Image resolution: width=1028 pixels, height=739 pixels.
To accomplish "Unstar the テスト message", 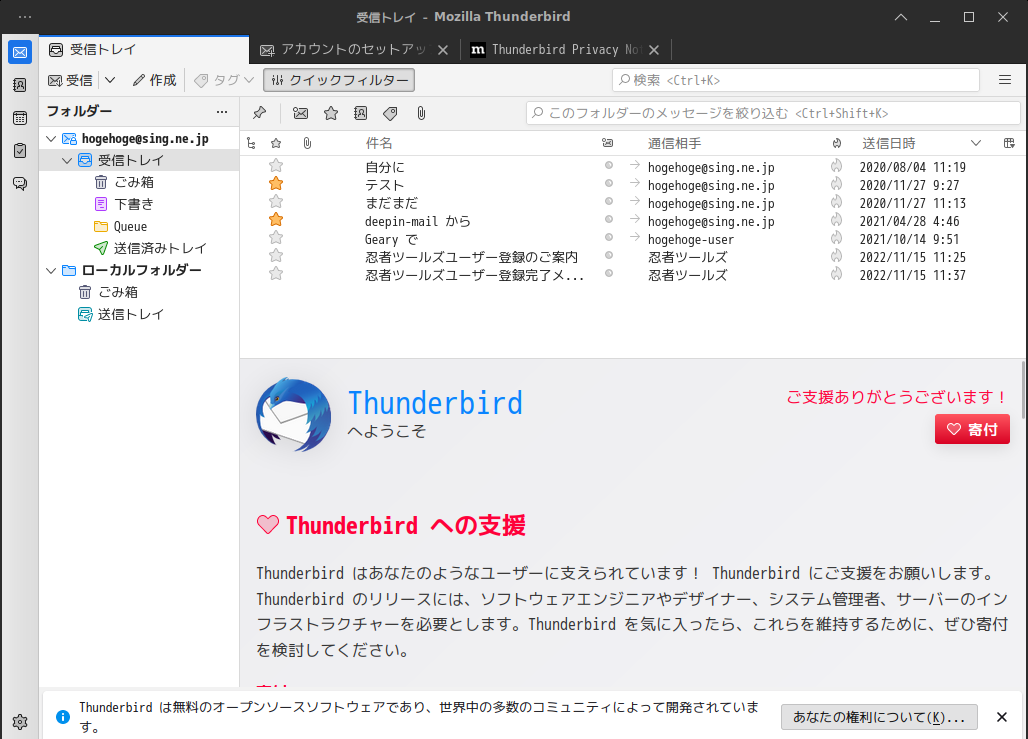I will [x=276, y=184].
